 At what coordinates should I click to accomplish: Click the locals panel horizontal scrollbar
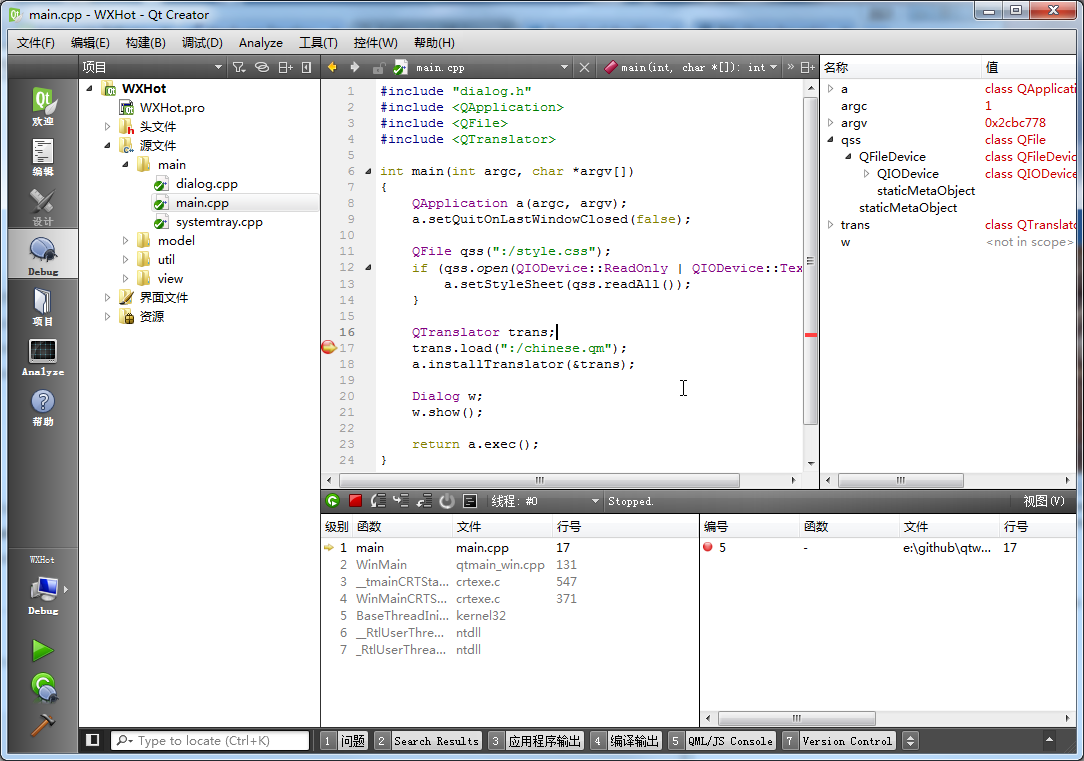(x=900, y=480)
